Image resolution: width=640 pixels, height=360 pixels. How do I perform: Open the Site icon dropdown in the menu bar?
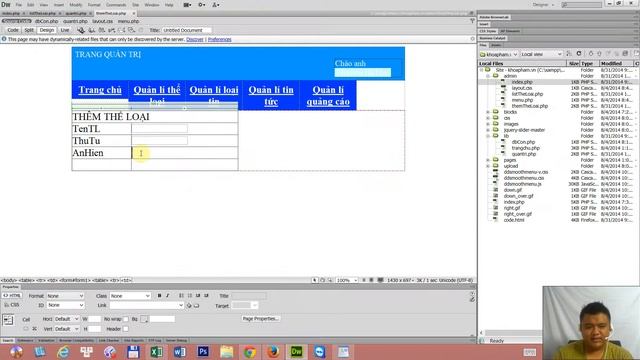tap(216, 5)
